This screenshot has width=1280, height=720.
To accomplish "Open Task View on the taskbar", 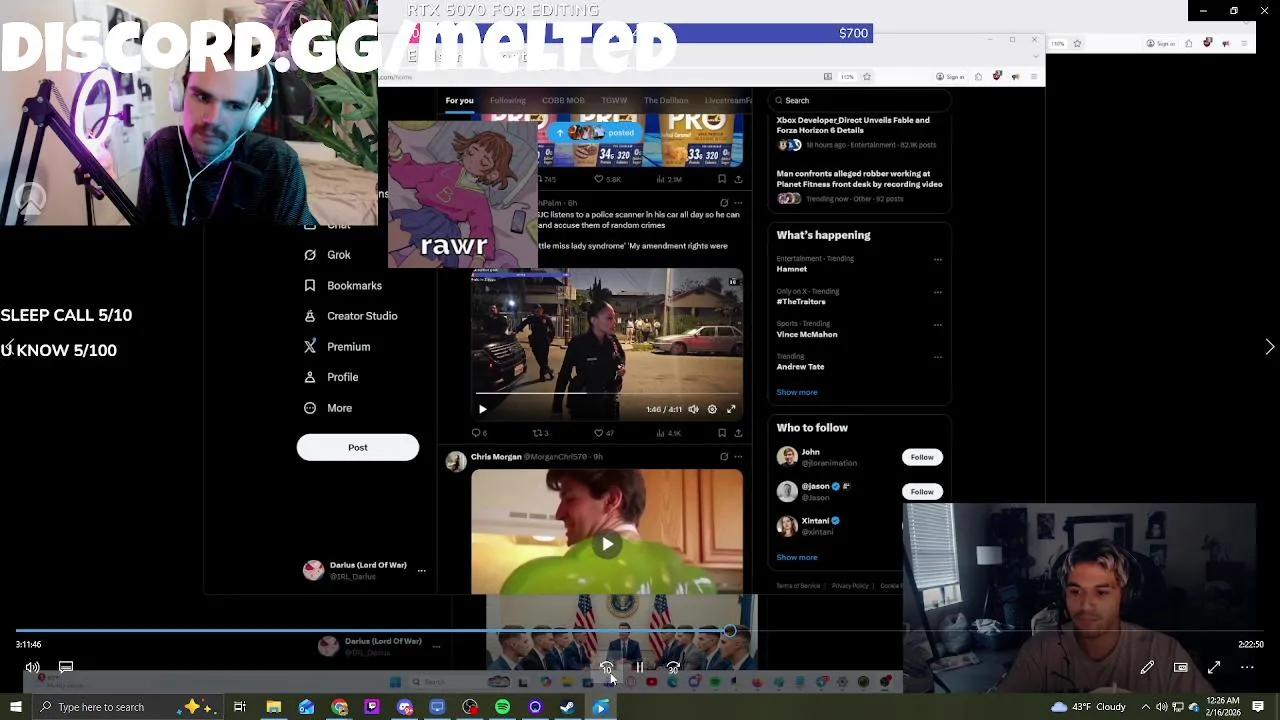I will click(240, 707).
